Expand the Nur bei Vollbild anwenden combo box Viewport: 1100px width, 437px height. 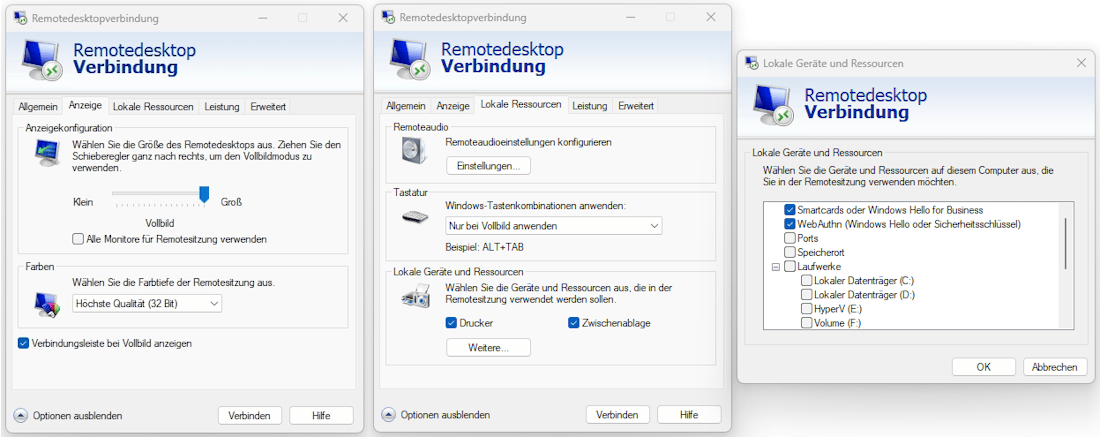tap(553, 226)
